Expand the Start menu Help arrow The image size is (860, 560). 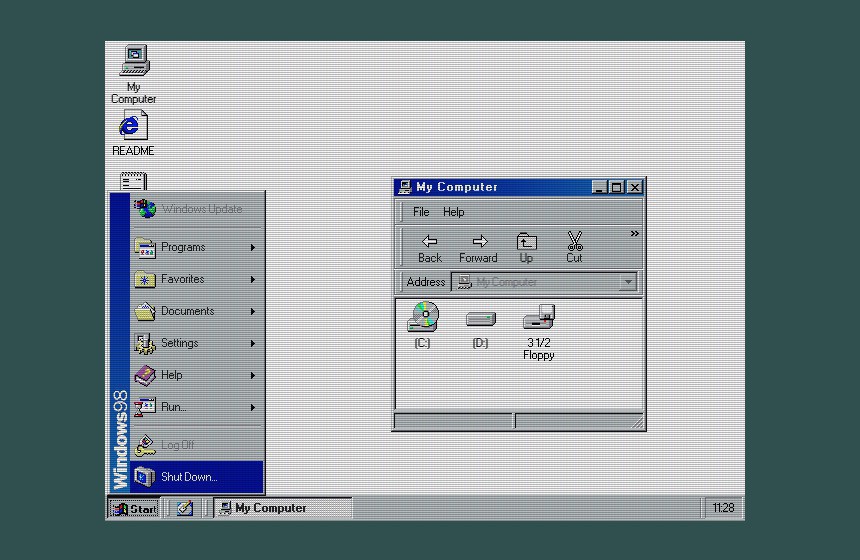click(253, 375)
